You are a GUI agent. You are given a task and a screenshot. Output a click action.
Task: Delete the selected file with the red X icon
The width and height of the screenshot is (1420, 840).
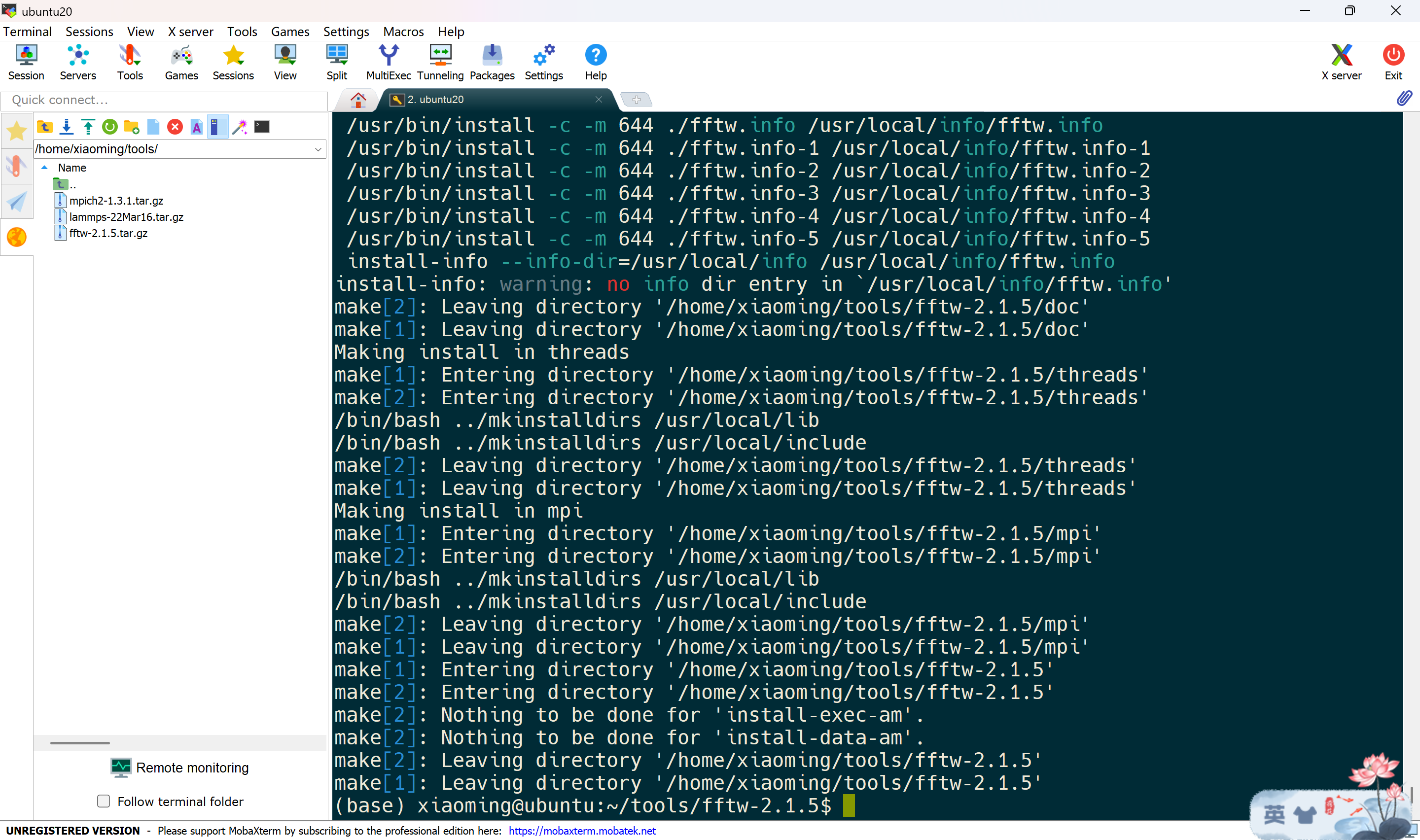(175, 127)
